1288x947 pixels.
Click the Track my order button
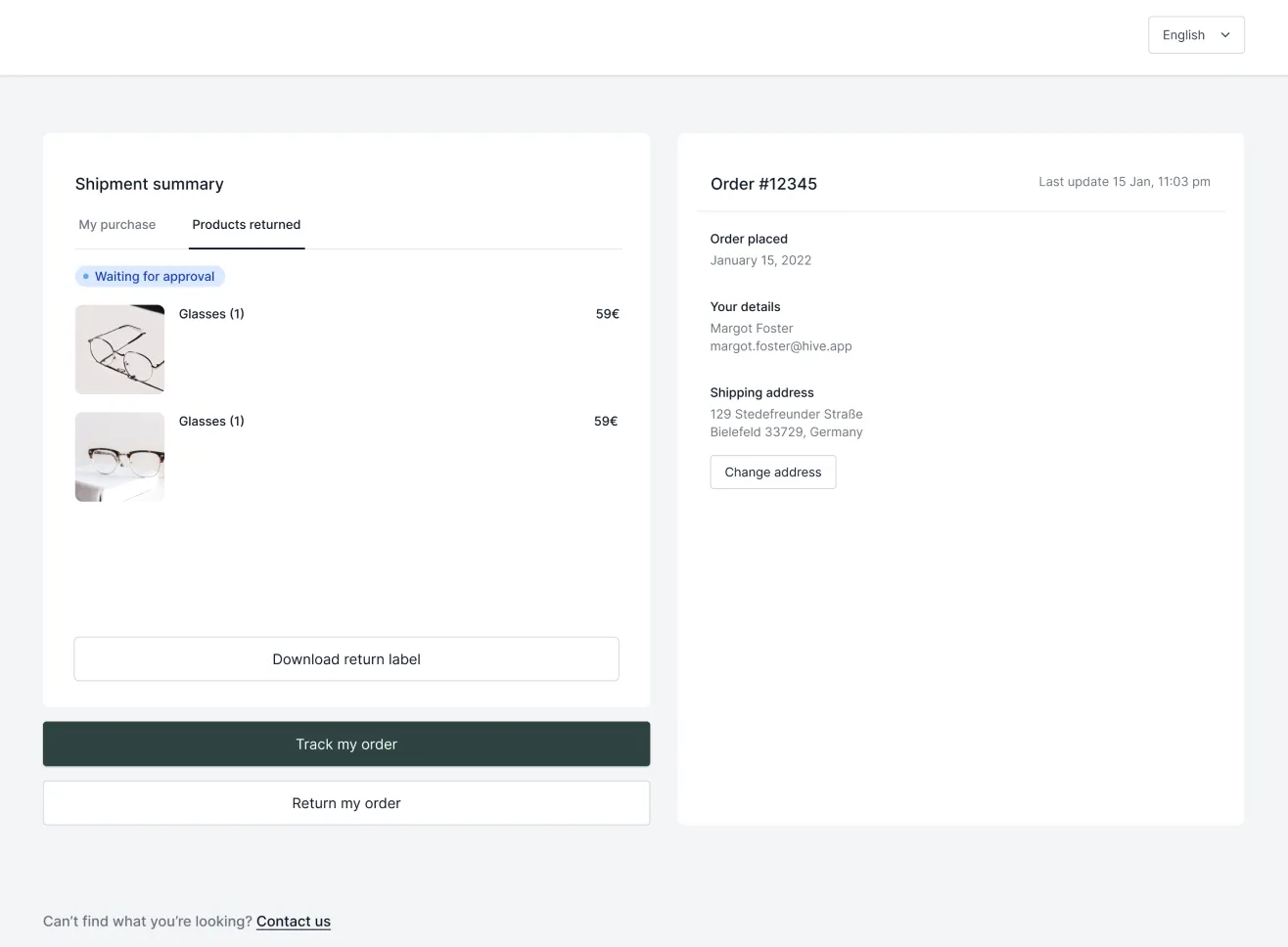point(346,744)
